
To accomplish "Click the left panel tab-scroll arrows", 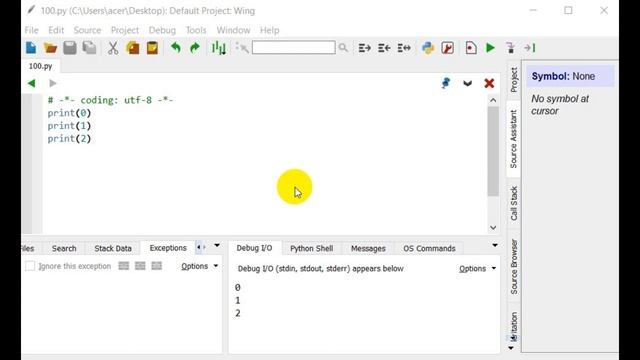I will (x=201, y=247).
